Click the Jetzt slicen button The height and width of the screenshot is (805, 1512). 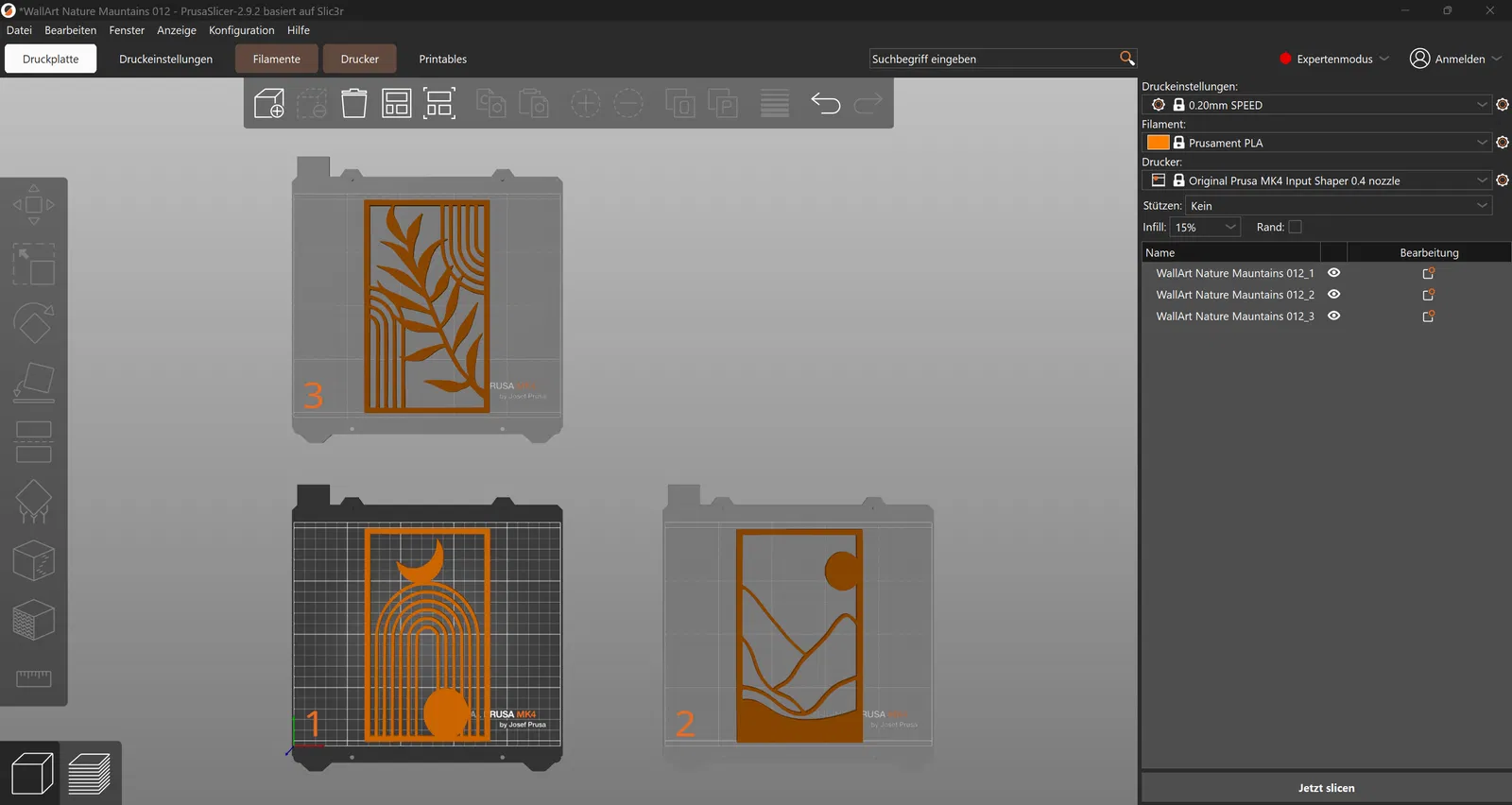coord(1326,788)
